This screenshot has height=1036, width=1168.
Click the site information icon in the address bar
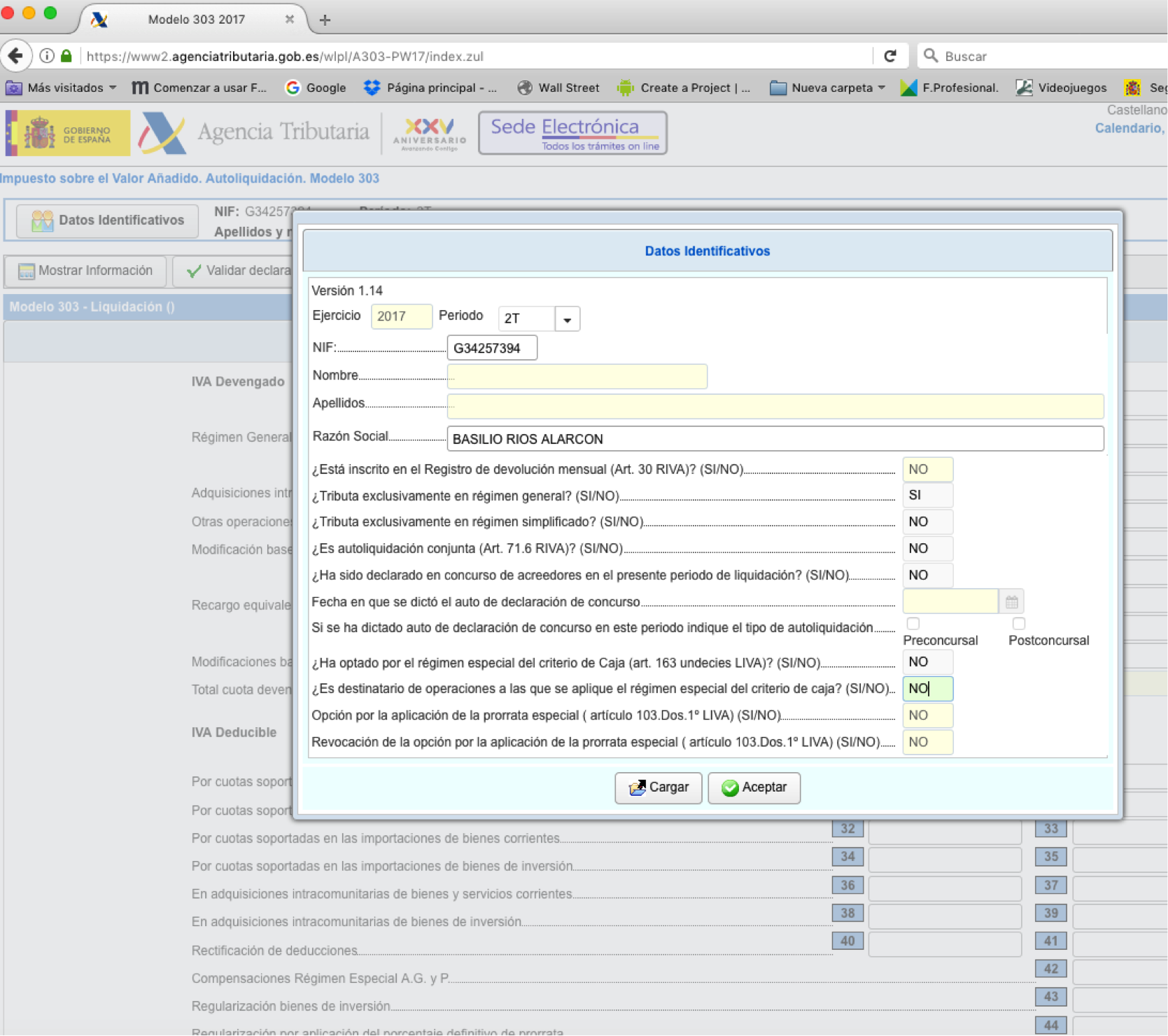tap(47, 56)
